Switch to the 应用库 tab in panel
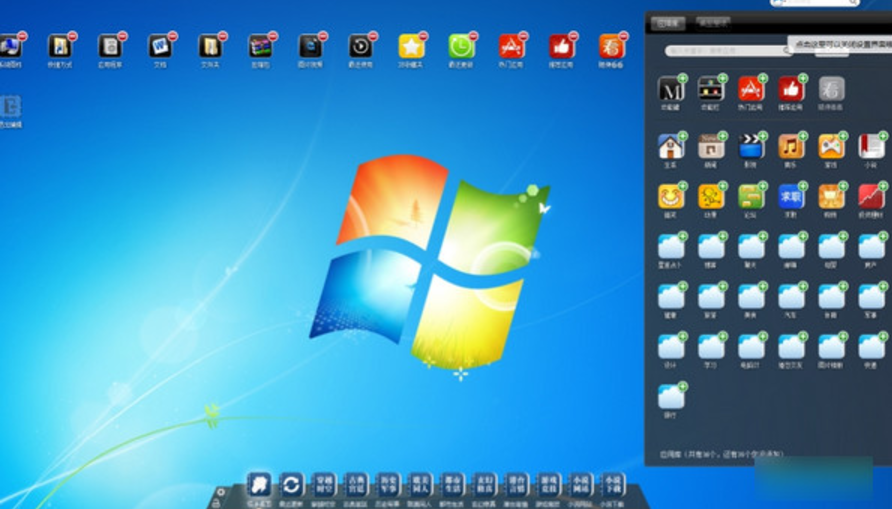Screen dimensions: 892x509 click(x=668, y=23)
